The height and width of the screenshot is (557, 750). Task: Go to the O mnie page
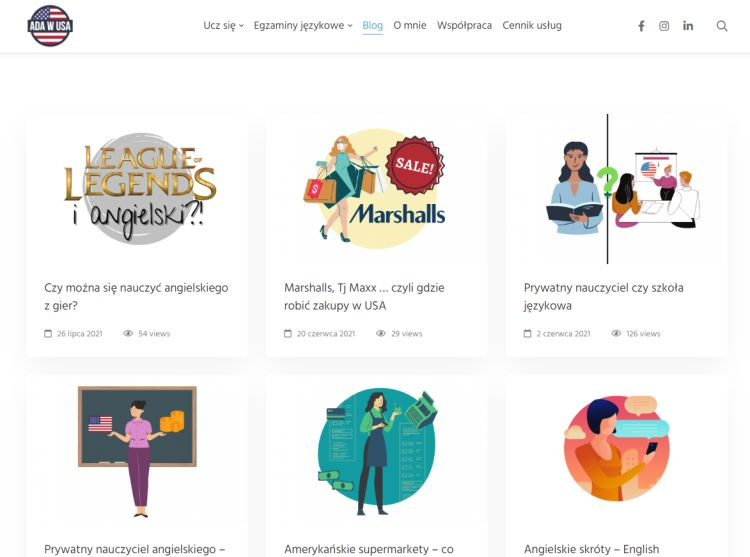pyautogui.click(x=409, y=25)
